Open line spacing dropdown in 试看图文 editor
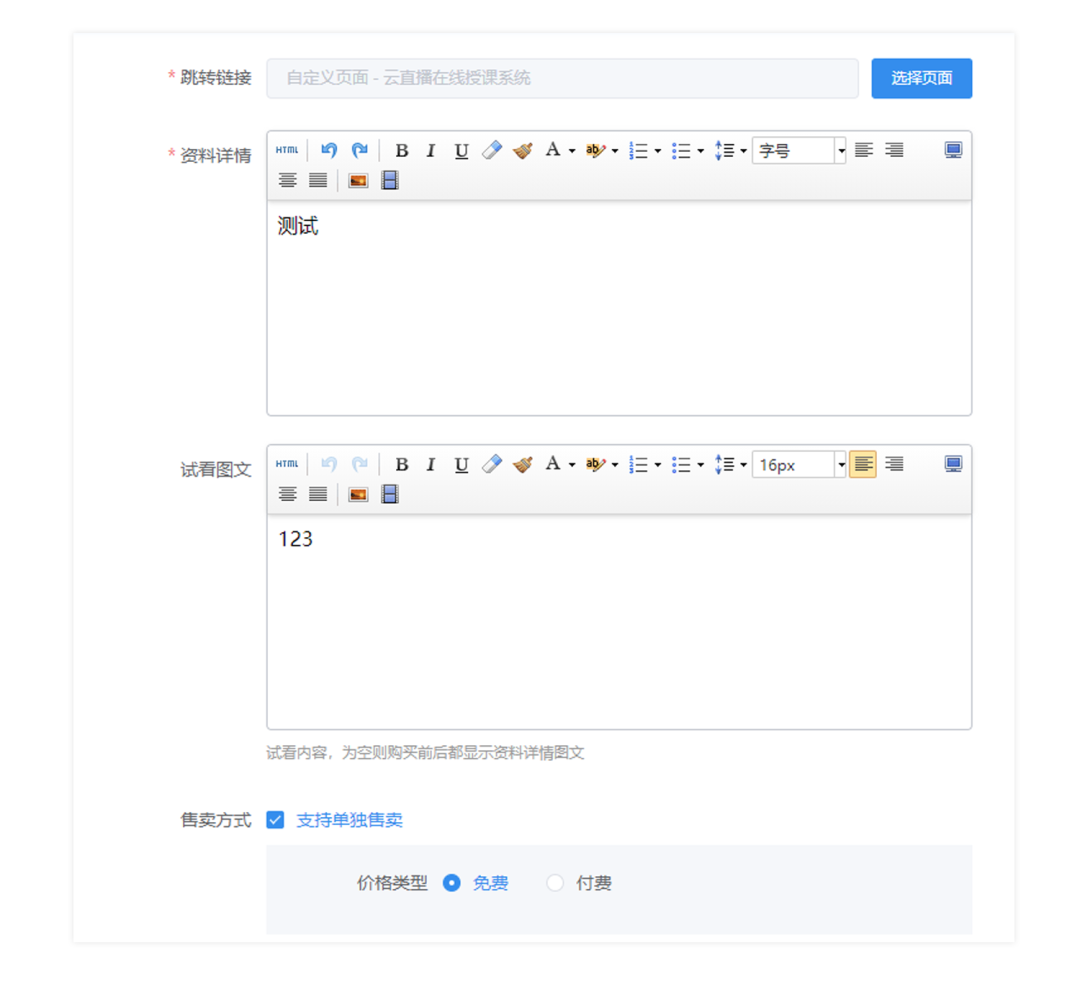The height and width of the screenshot is (1002, 1080). pos(744,465)
